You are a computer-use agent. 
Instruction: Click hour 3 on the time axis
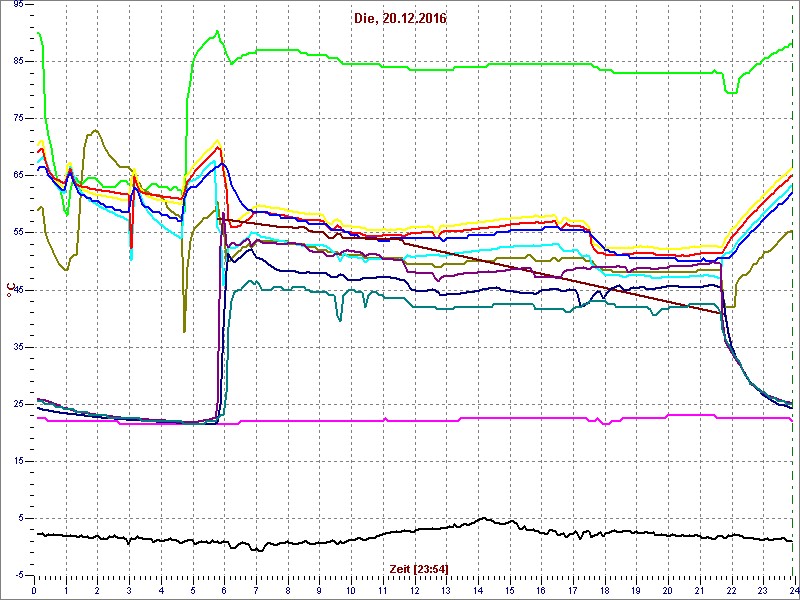click(x=129, y=590)
